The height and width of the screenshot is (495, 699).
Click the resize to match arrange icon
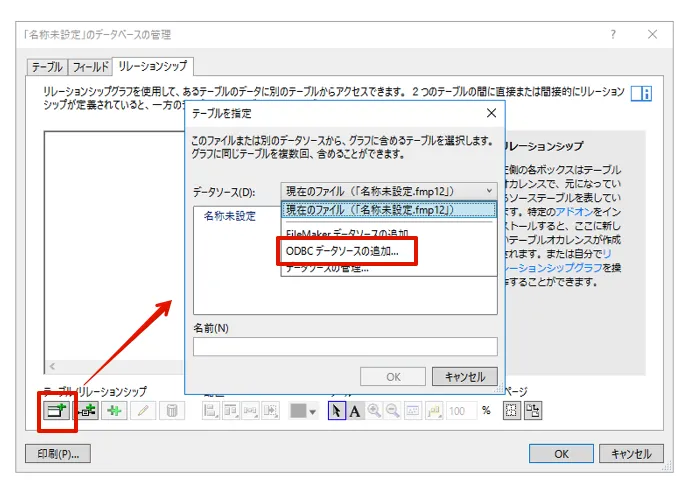pyautogui.click(x=271, y=410)
